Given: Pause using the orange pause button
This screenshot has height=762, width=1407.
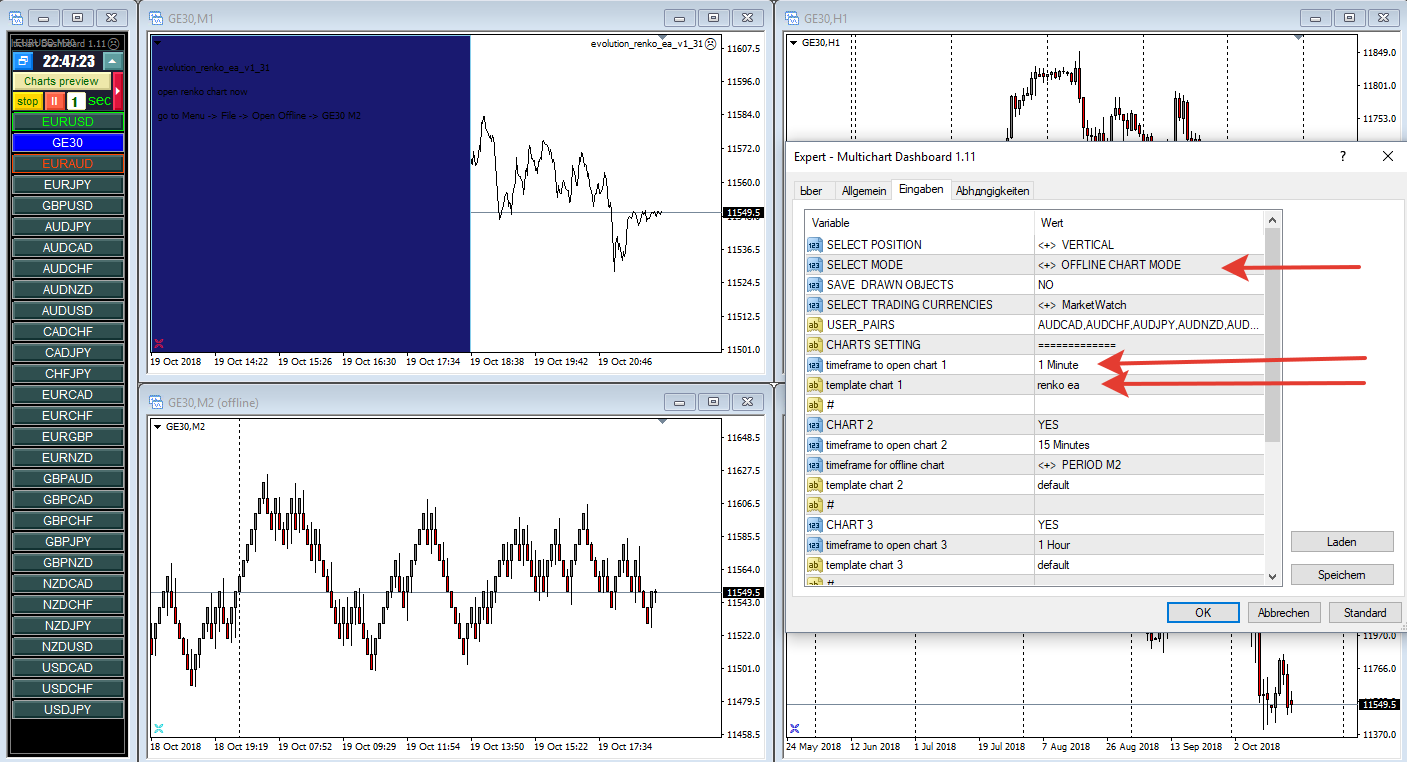Looking at the screenshot, I should (x=54, y=101).
